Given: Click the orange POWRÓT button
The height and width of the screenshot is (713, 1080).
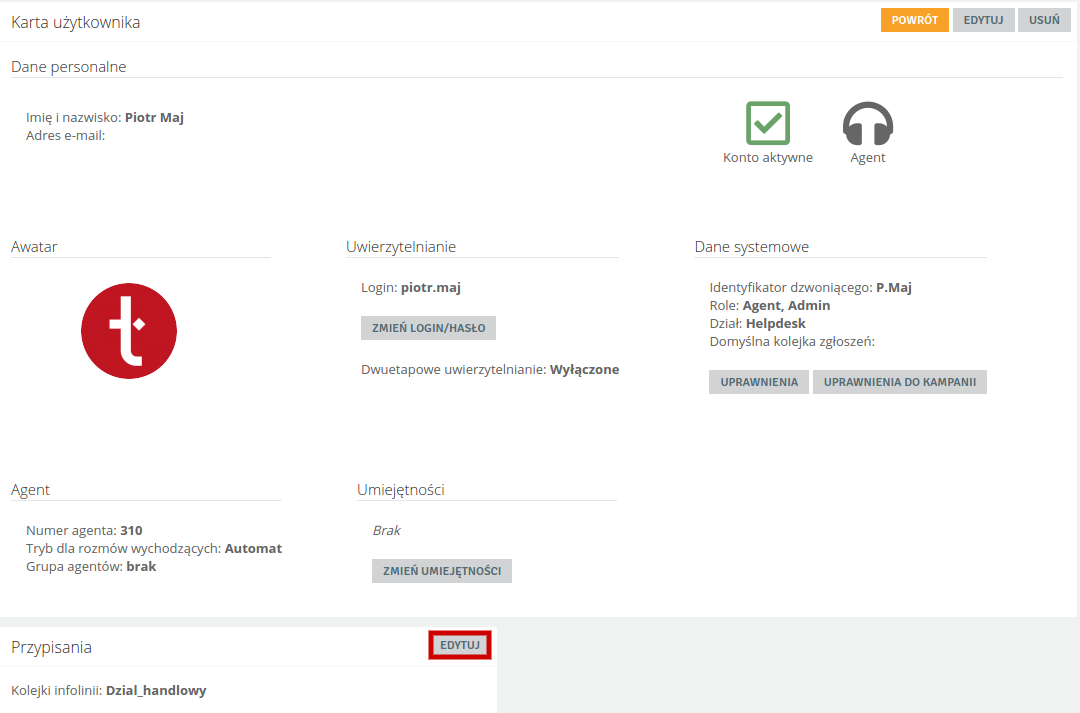Looking at the screenshot, I should 914,20.
